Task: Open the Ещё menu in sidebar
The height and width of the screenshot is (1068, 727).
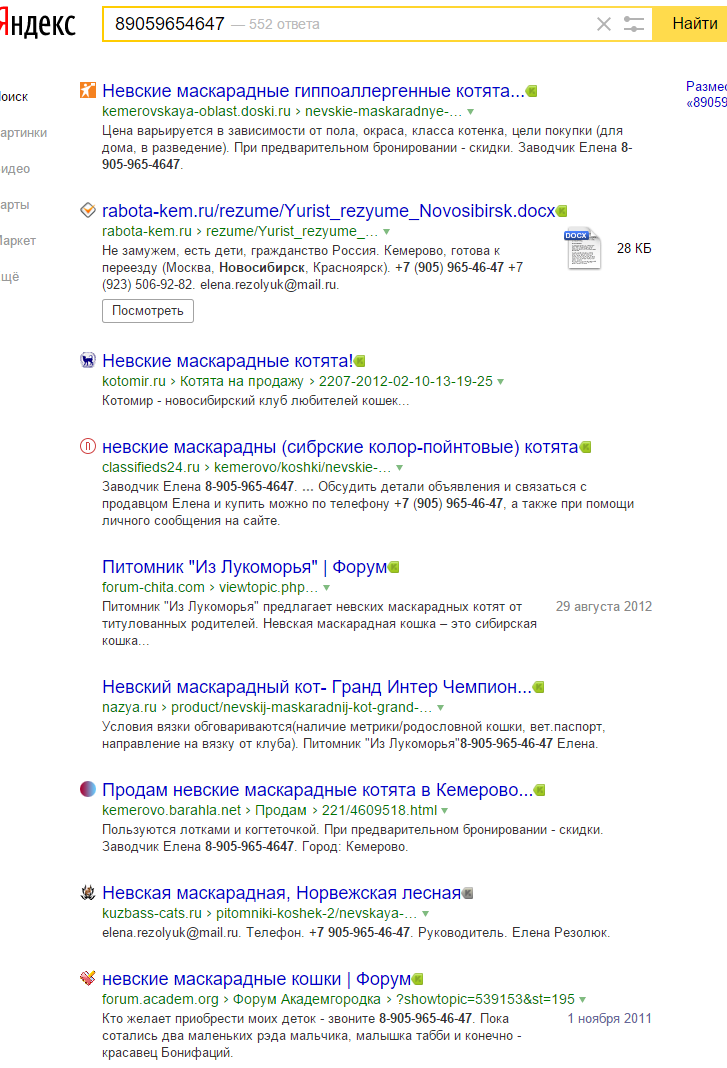Action: (x=10, y=277)
